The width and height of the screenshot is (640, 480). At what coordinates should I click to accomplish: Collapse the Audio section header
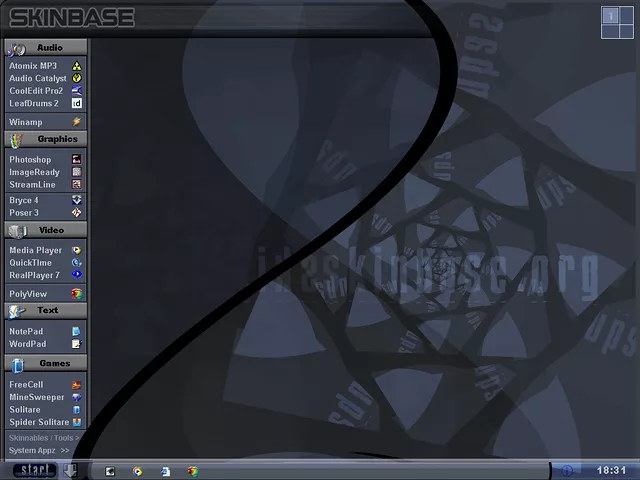(x=46, y=48)
